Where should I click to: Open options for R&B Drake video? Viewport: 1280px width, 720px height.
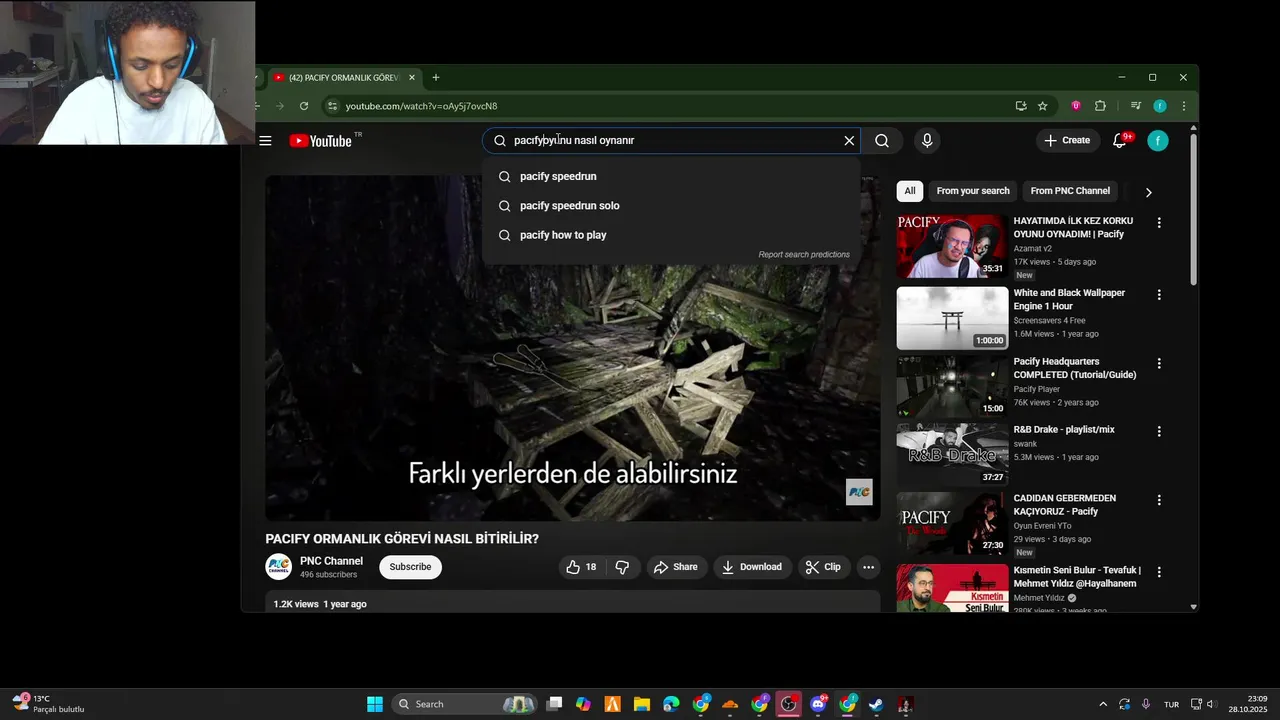[x=1159, y=432]
